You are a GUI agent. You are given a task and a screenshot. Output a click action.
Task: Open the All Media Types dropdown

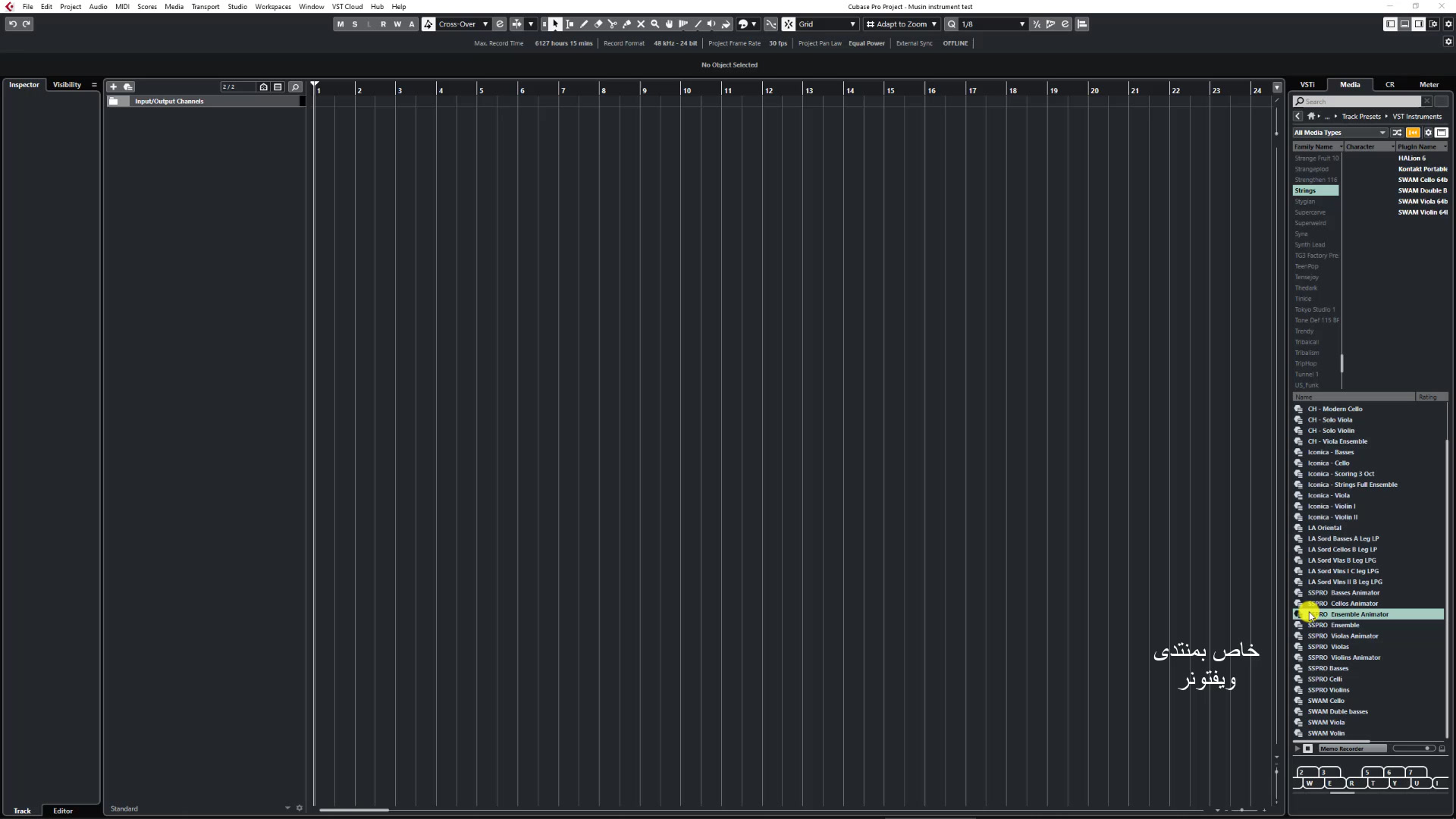1340,133
